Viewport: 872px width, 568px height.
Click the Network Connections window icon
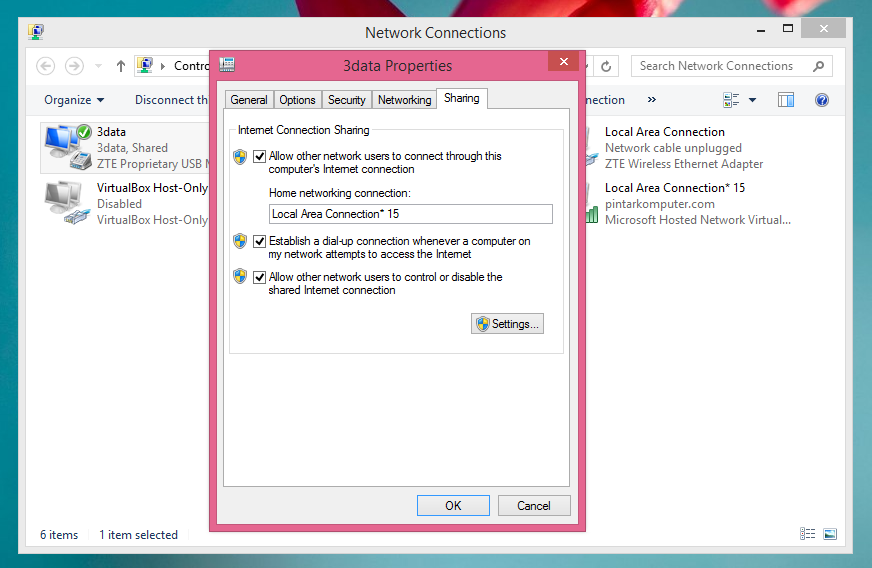(36, 32)
